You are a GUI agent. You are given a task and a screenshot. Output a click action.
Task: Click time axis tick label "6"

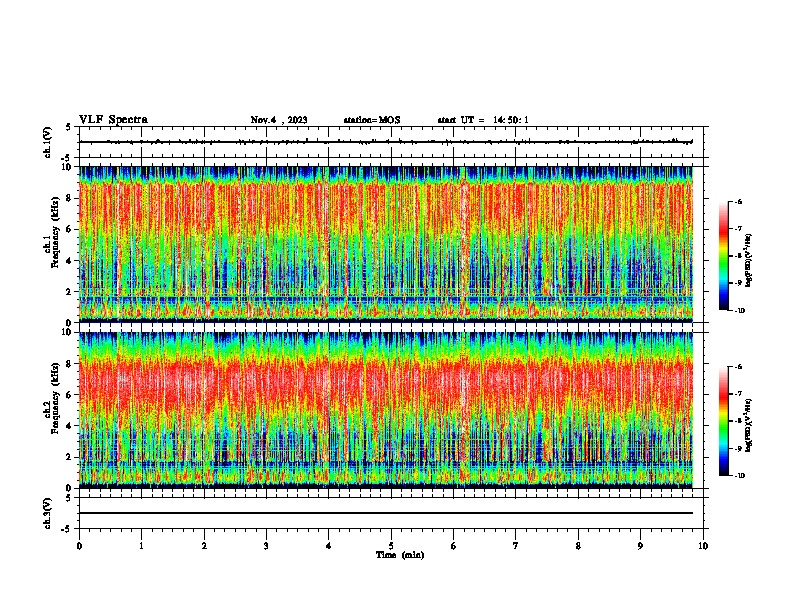pyautogui.click(x=454, y=546)
